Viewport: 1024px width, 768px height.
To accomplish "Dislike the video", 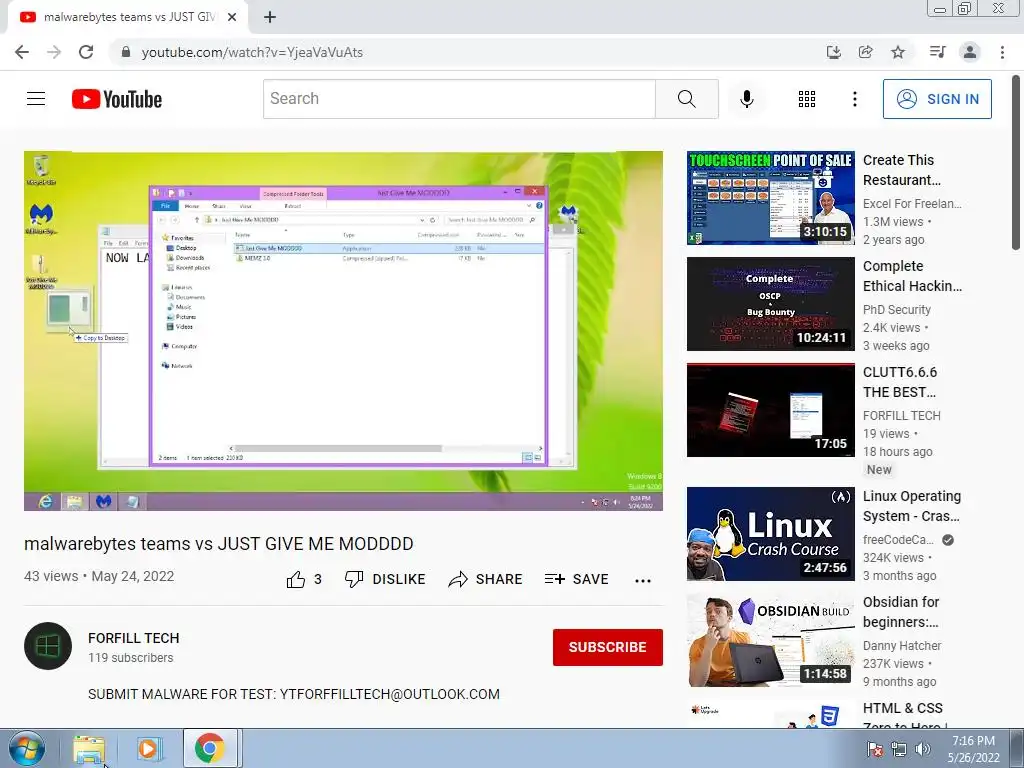I will click(385, 579).
